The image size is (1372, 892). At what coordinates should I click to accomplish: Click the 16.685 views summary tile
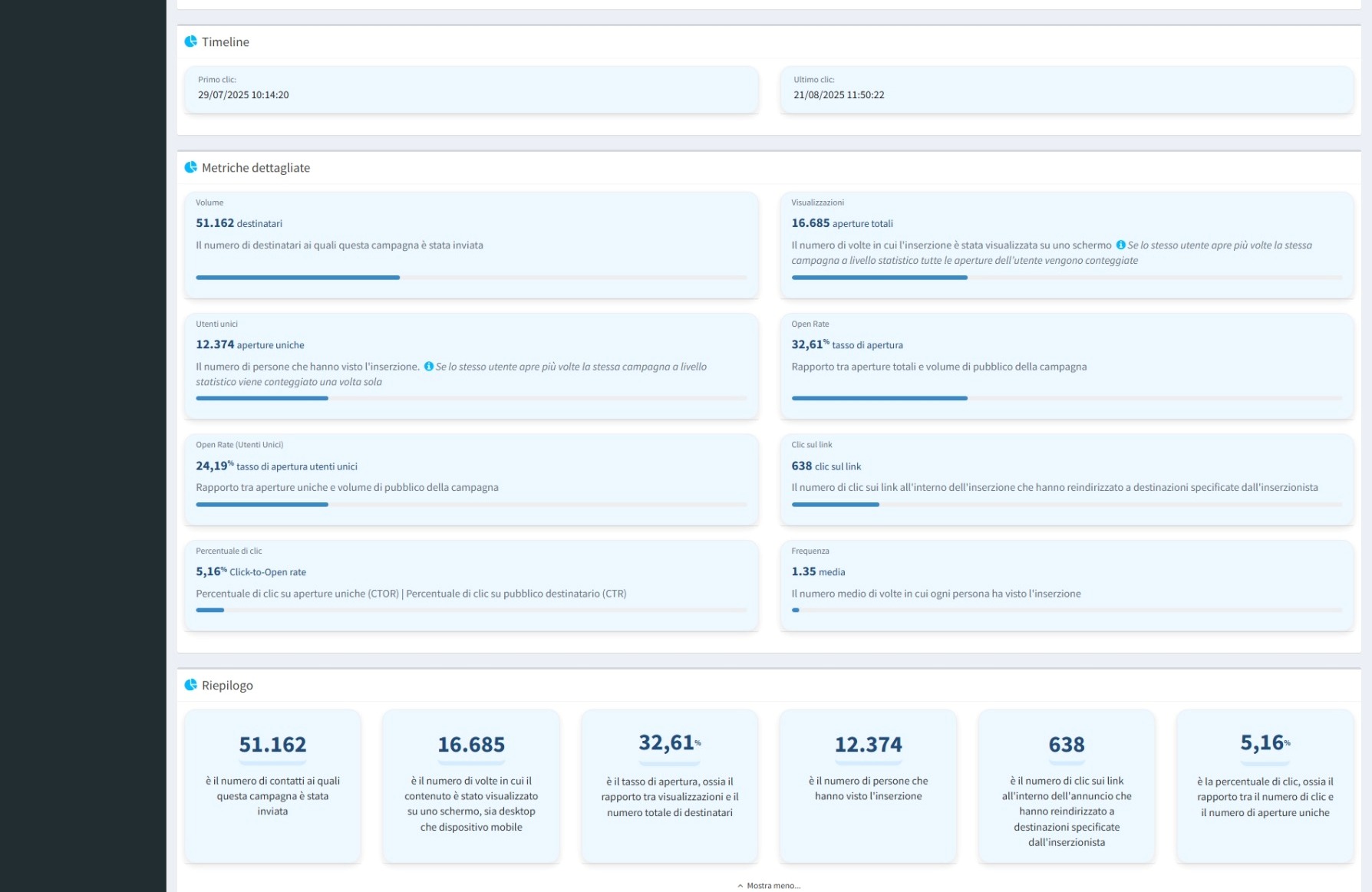coord(471,785)
